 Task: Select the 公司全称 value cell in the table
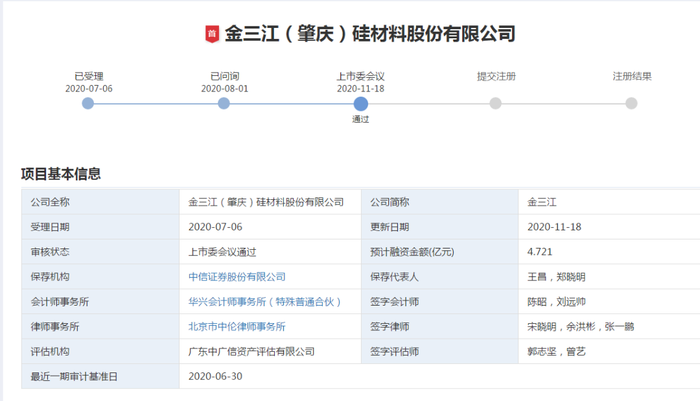click(x=270, y=202)
